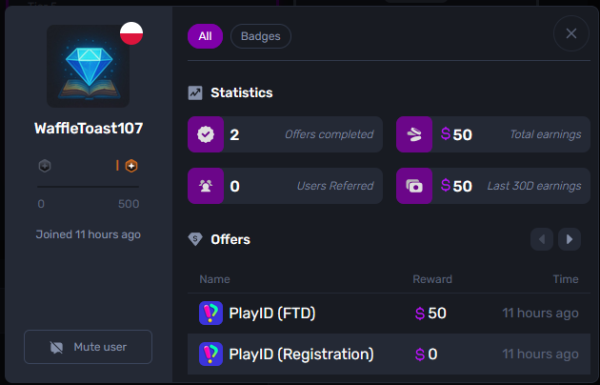
Task: Click the Statistics chart icon
Action: 195,93
